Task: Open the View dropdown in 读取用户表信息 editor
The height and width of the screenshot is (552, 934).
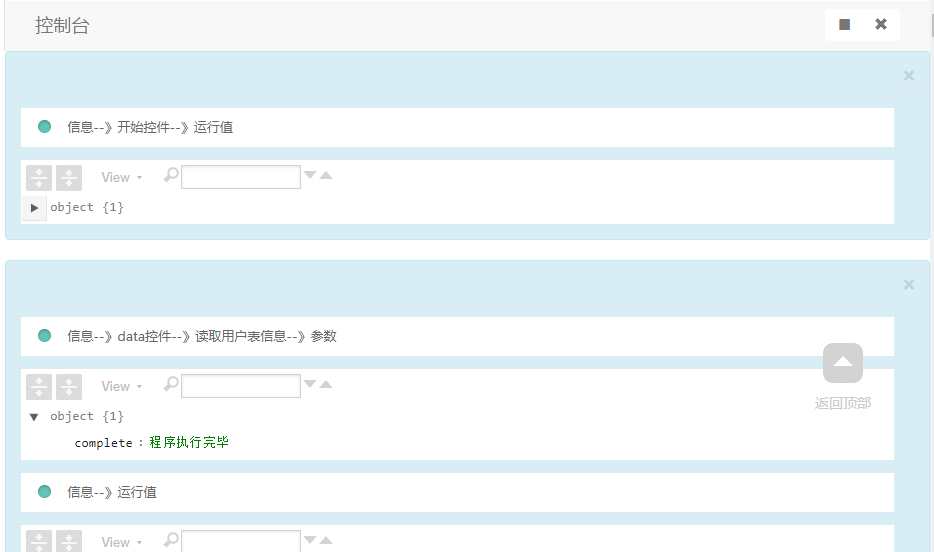Action: [121, 387]
